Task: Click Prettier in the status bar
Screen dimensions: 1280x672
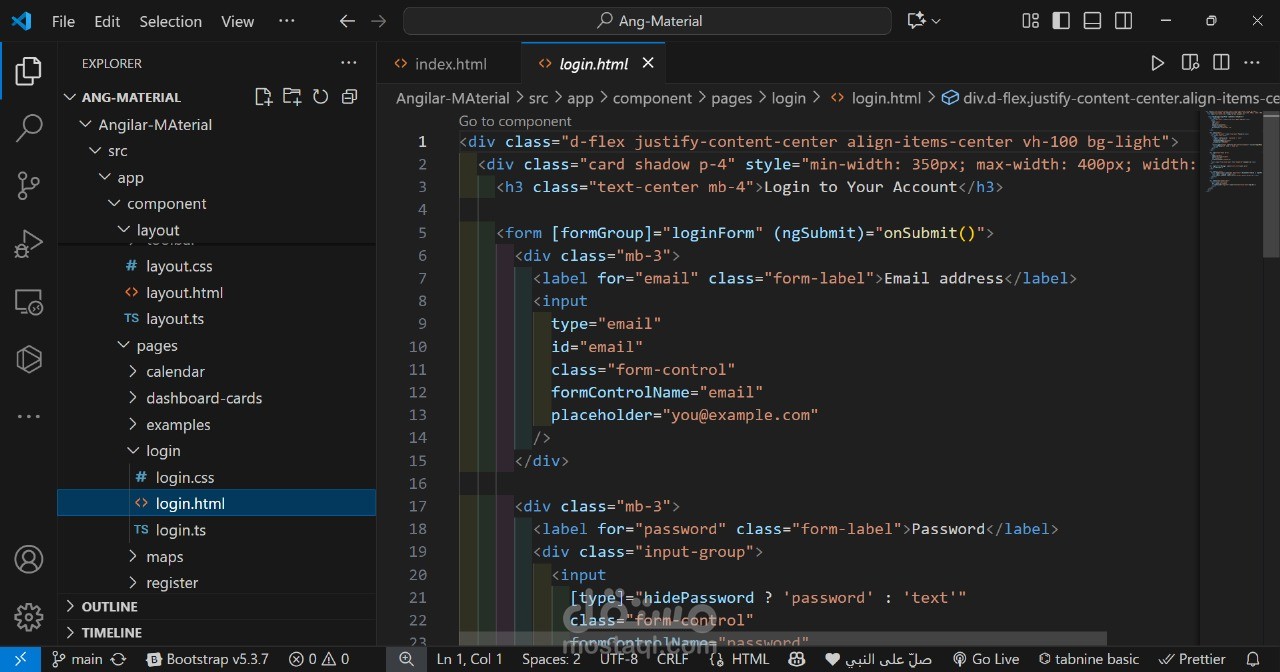Action: (x=1192, y=659)
